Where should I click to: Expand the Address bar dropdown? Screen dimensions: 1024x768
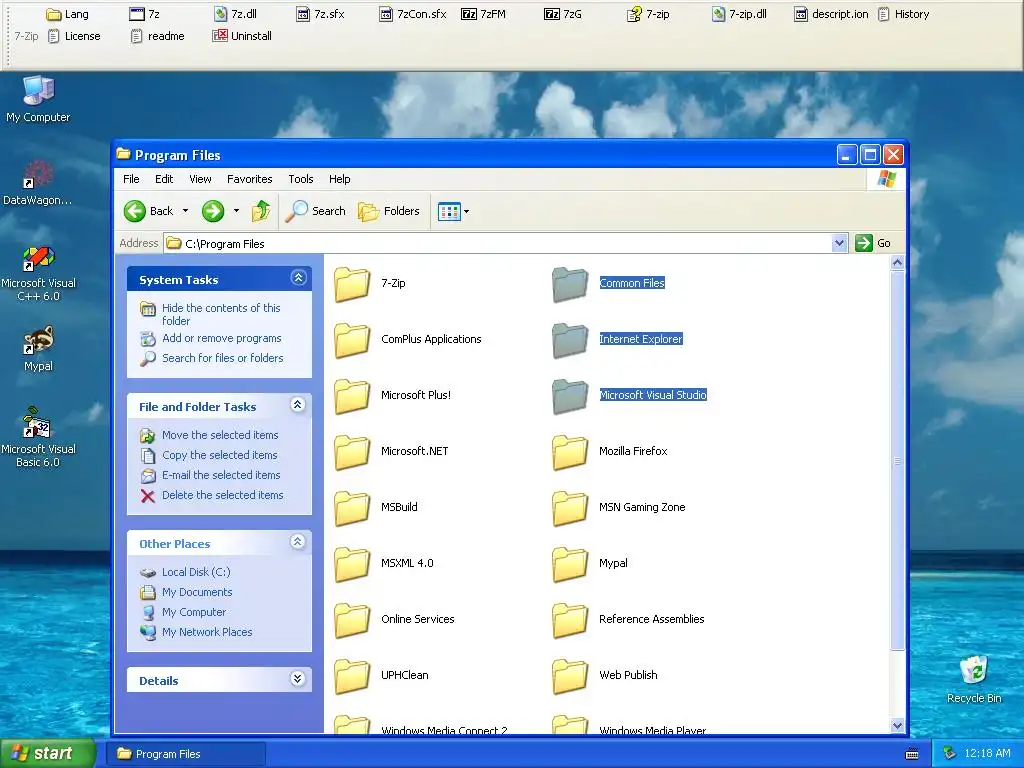840,244
